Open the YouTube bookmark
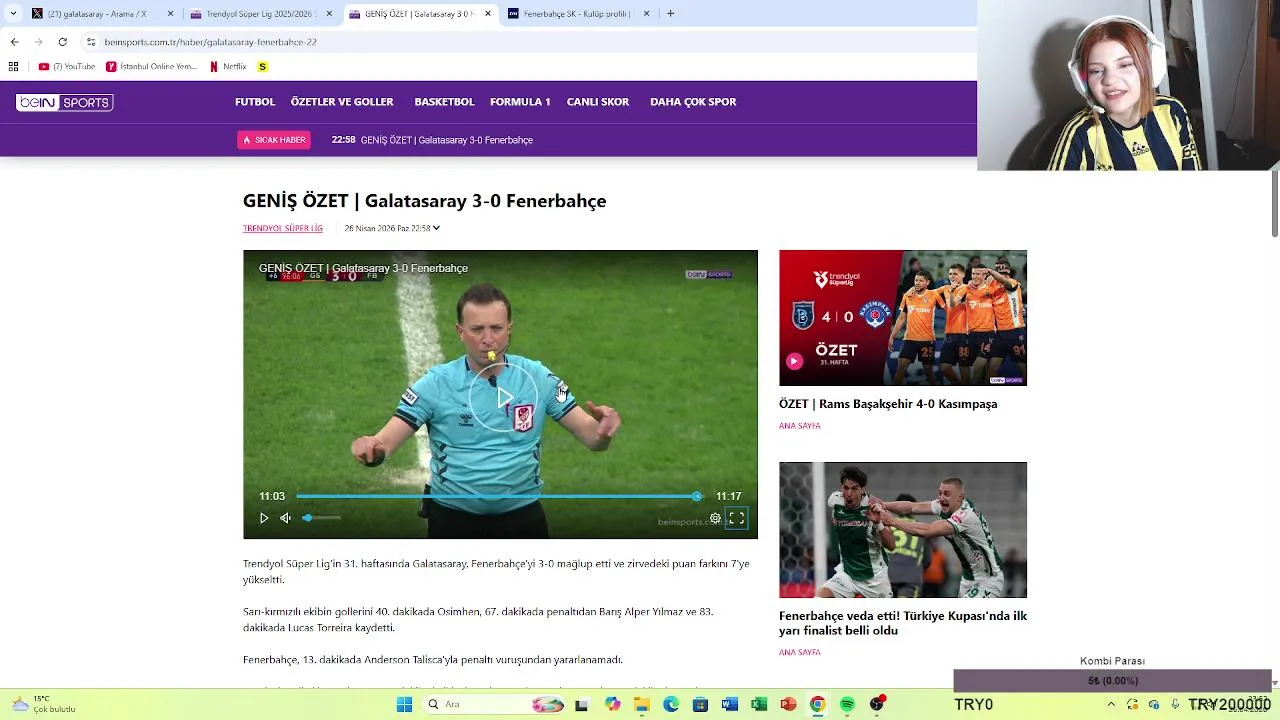 [x=67, y=67]
